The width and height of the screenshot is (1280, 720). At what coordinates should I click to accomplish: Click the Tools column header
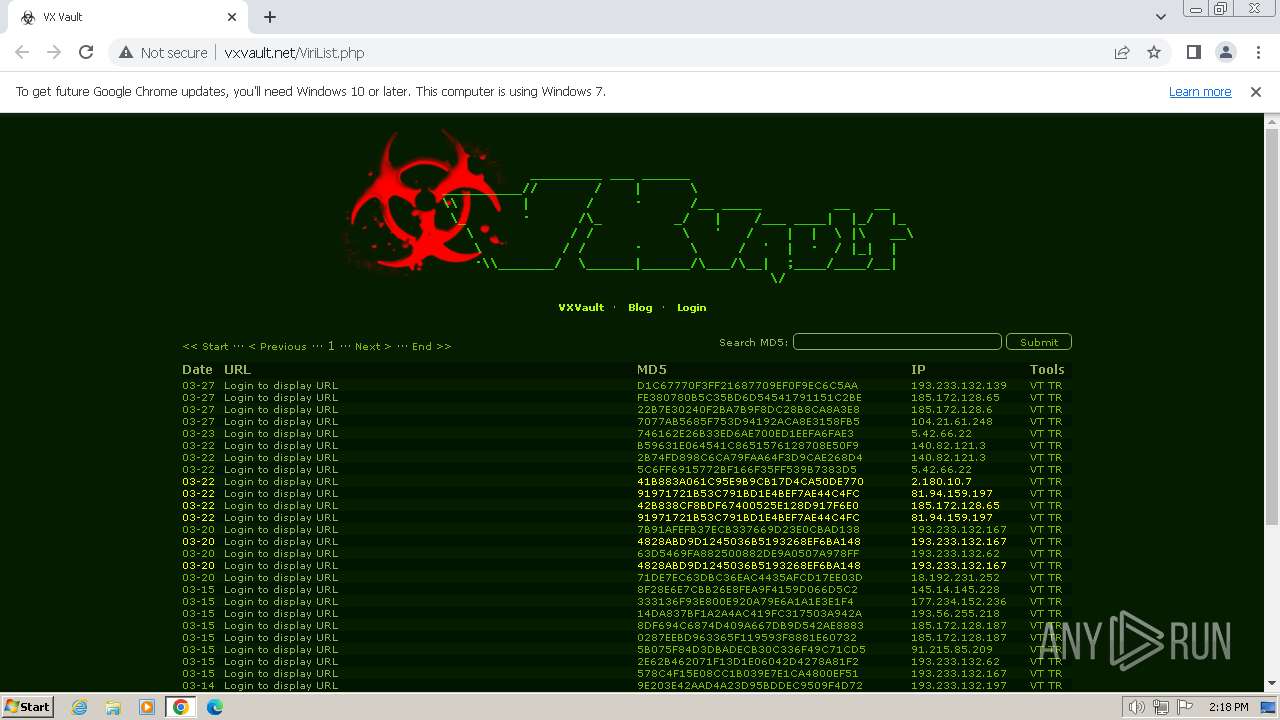[1047, 369]
